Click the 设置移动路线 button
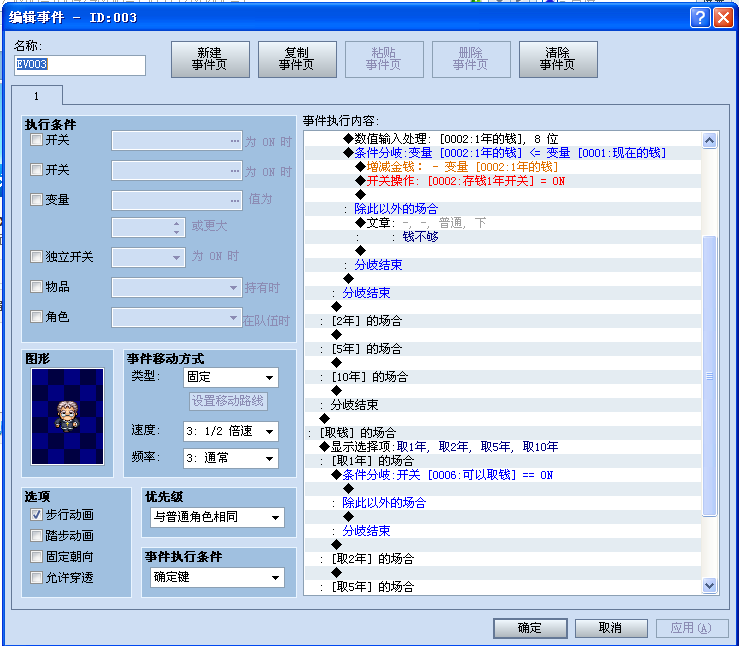 (x=228, y=401)
